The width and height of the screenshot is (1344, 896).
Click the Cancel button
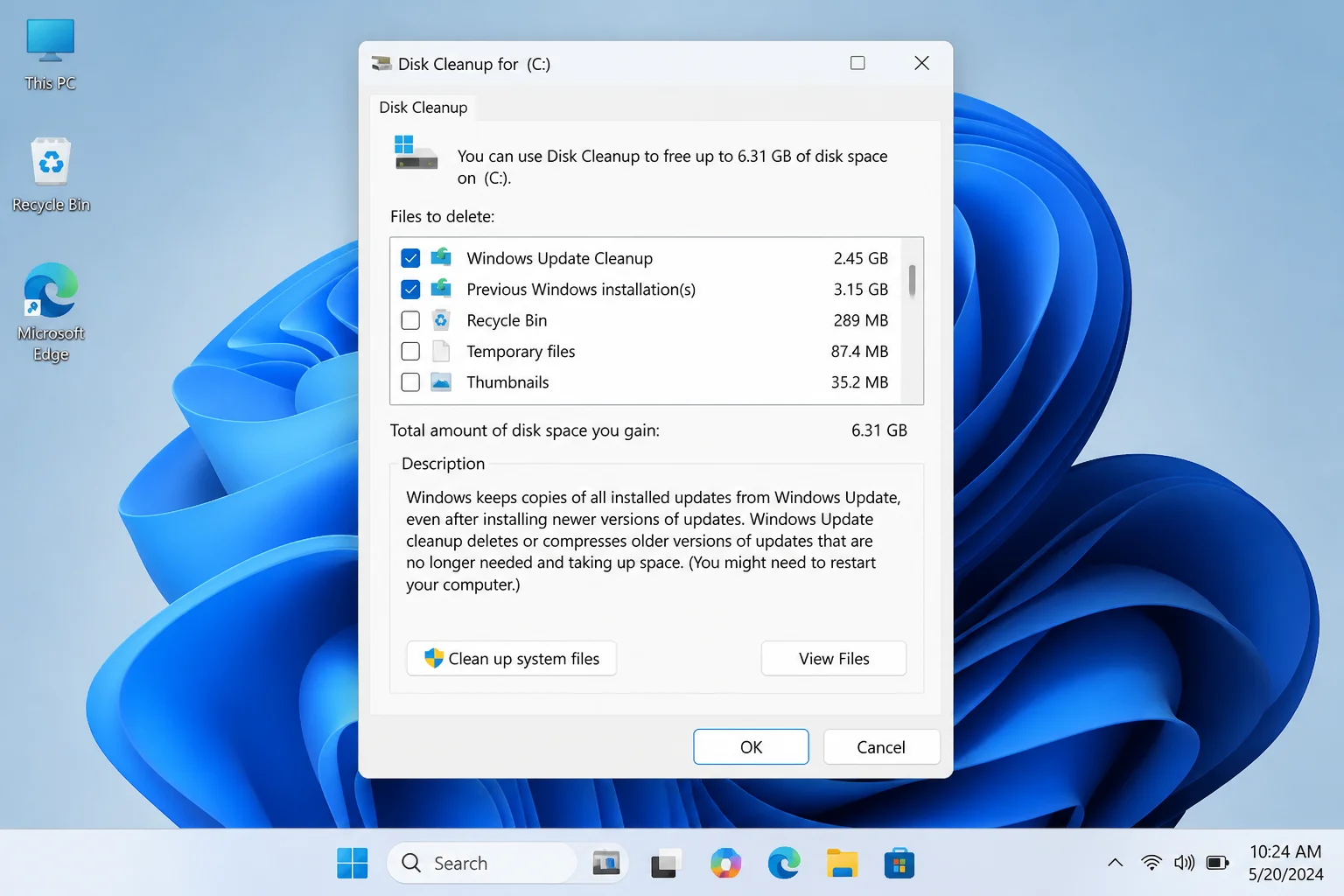(881, 747)
